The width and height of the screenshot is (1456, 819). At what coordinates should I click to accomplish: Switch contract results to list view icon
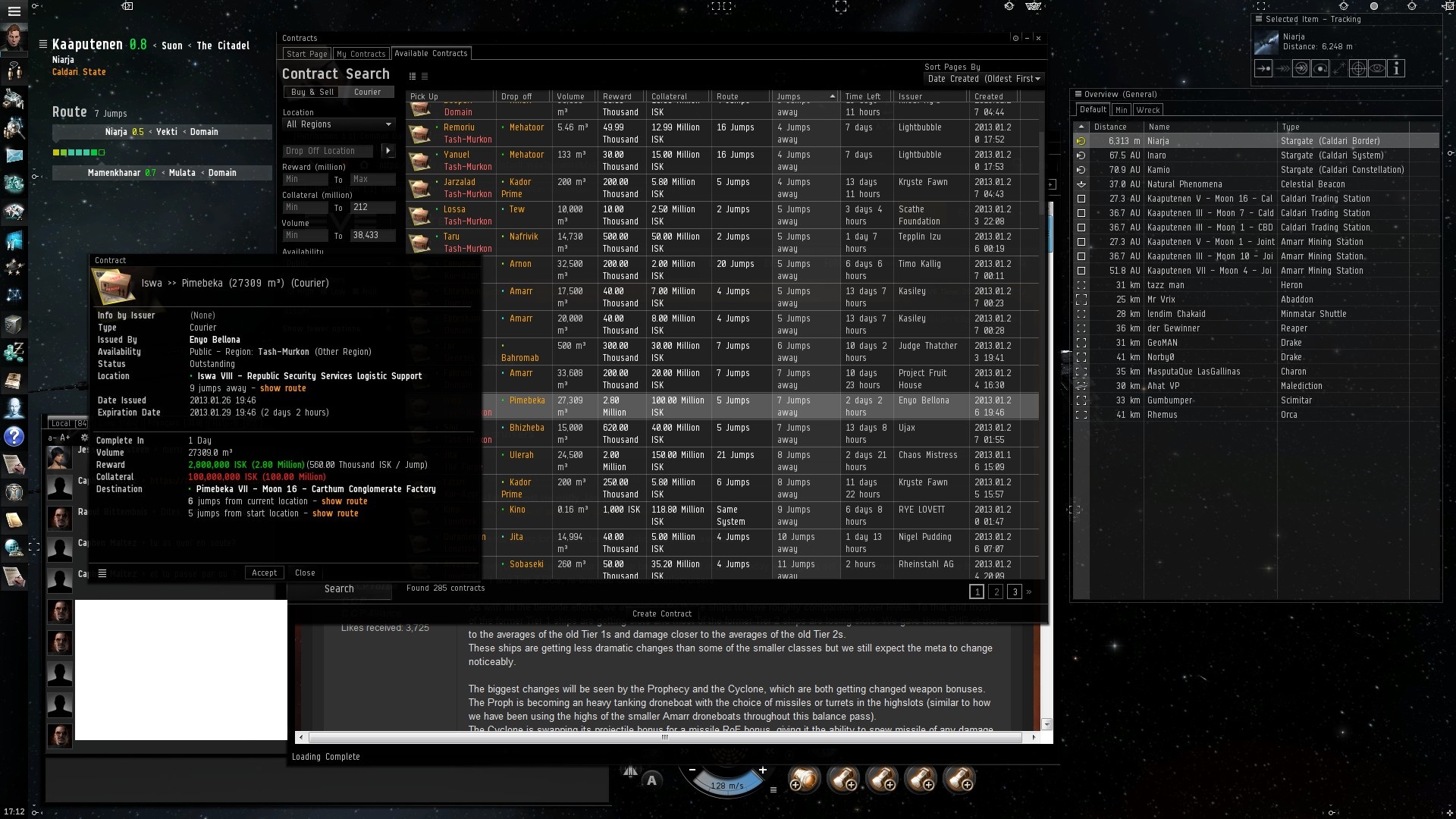click(425, 76)
